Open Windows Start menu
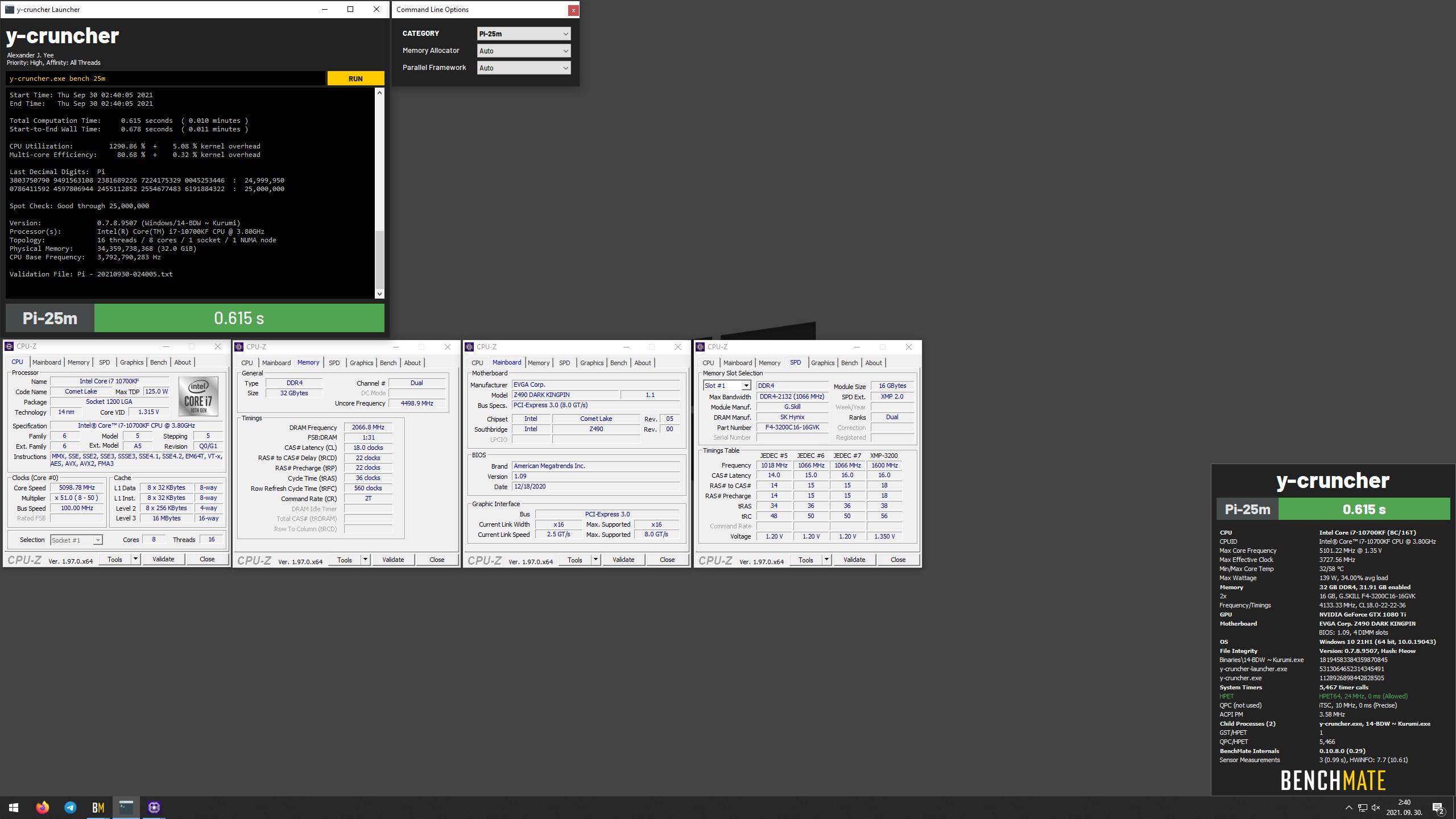Screen dimensions: 1456x819 [14, 808]
